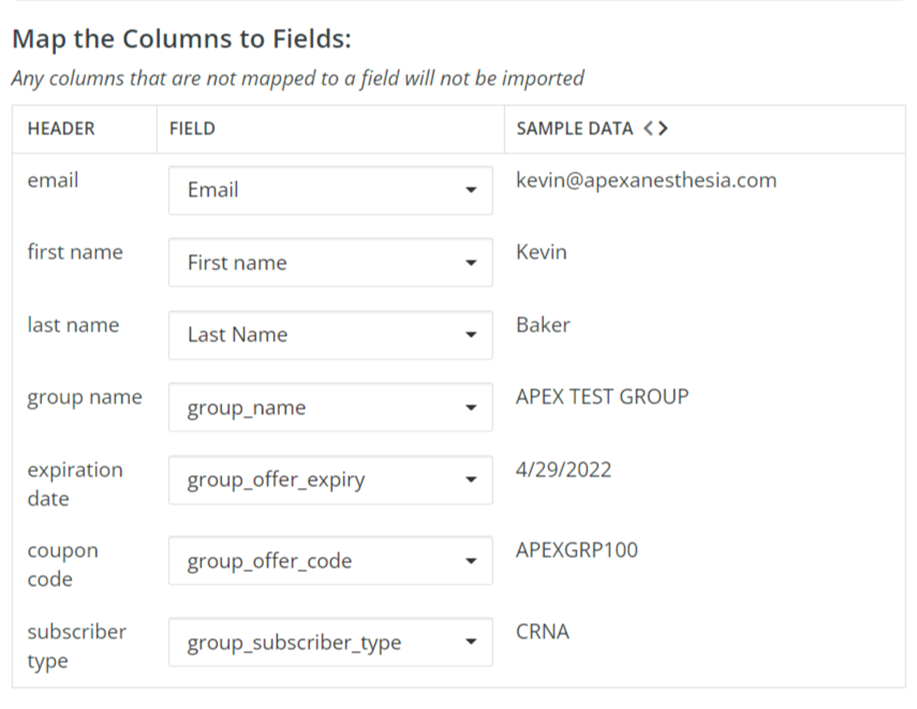Click the sample email kevin@apexanesthesia.com

[x=646, y=180]
